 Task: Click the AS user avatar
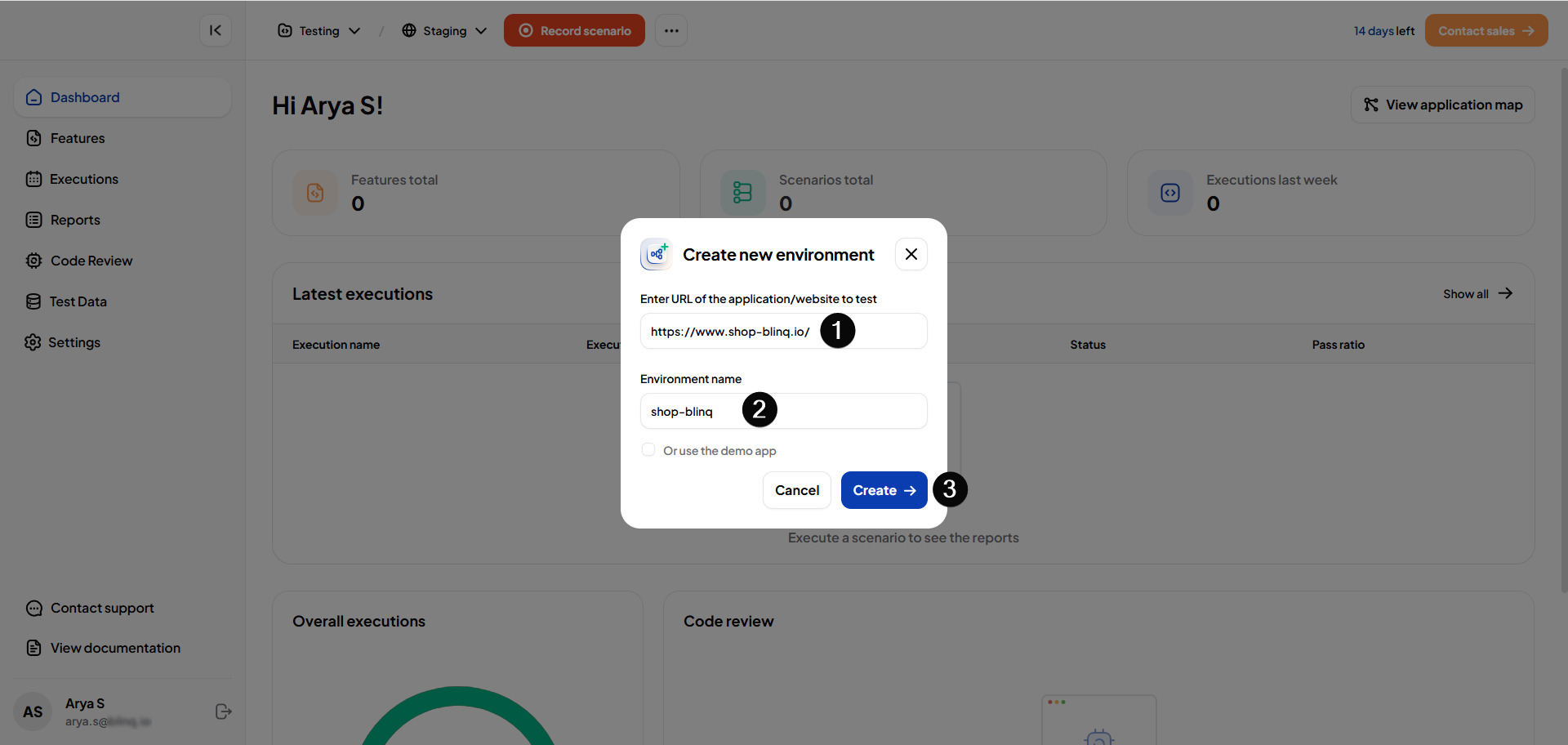click(33, 712)
